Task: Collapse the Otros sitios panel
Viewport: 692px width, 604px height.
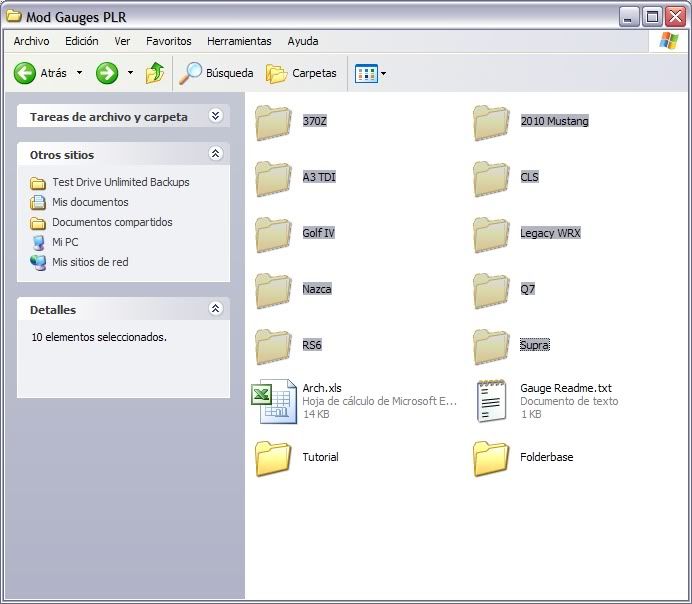Action: 215,154
